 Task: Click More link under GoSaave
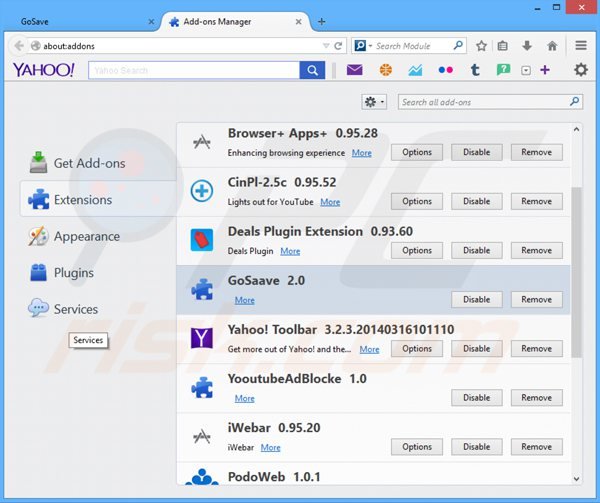[x=245, y=300]
